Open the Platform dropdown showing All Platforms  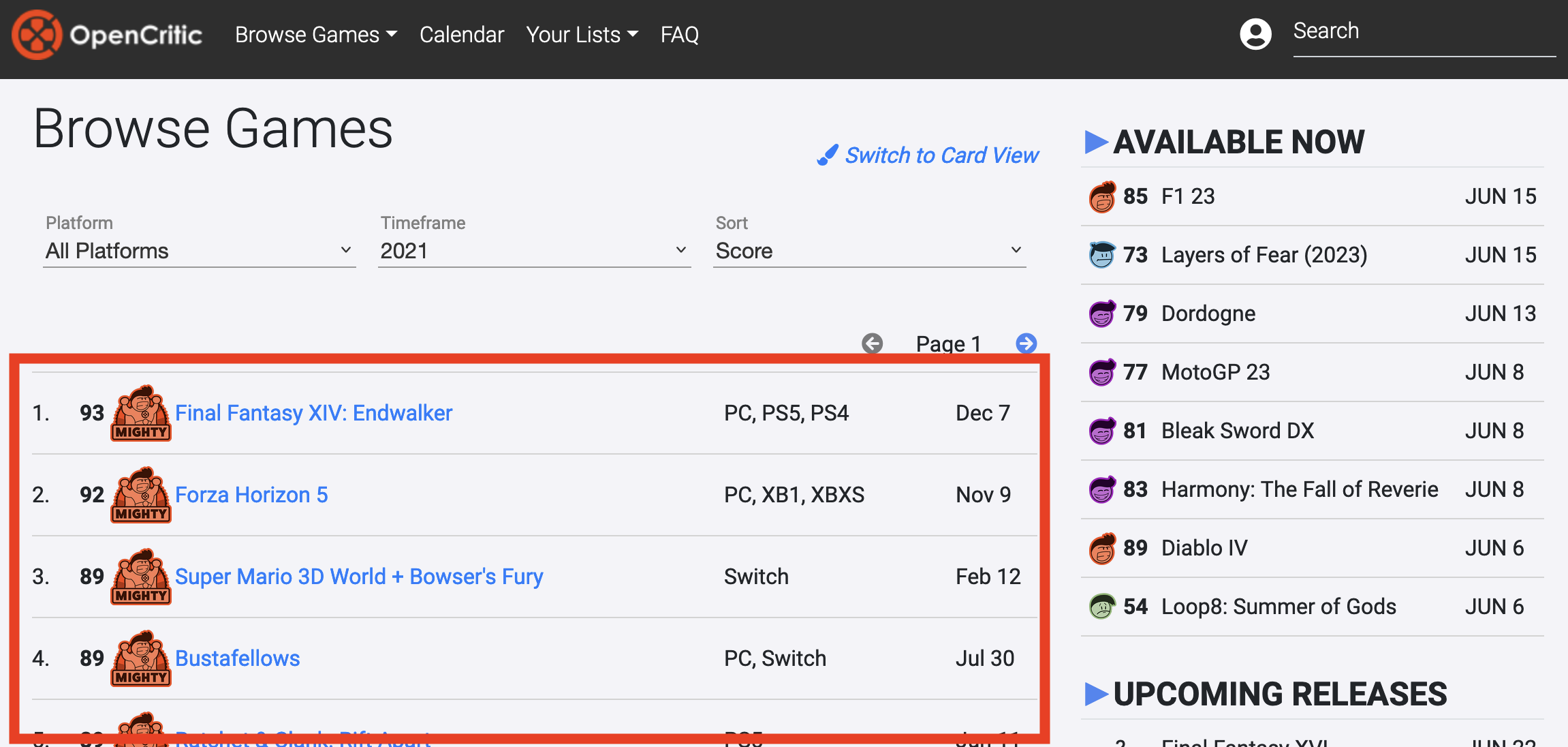199,251
